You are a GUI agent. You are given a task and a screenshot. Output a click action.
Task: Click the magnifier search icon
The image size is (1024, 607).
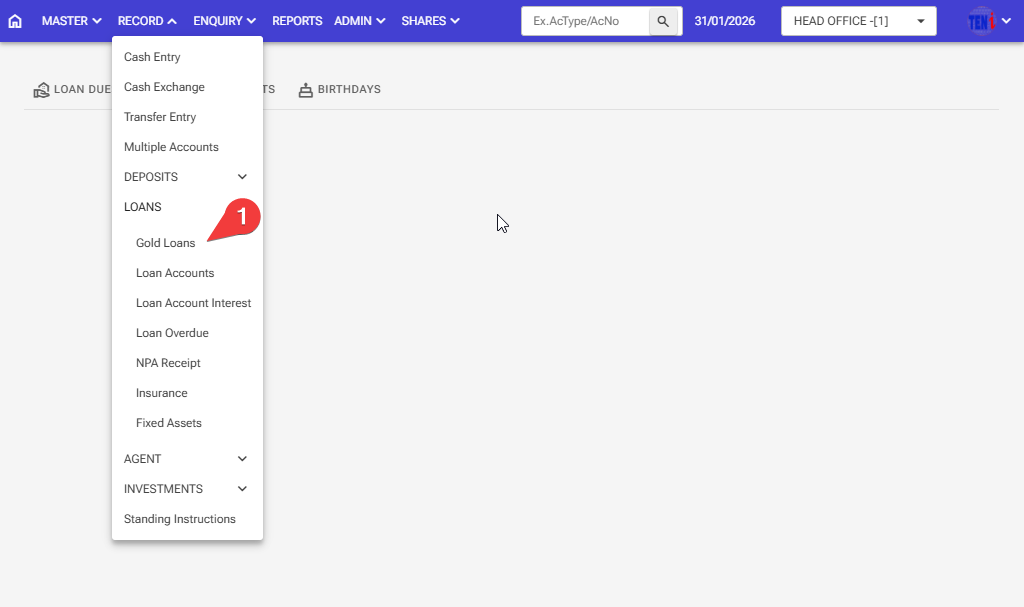tap(662, 21)
